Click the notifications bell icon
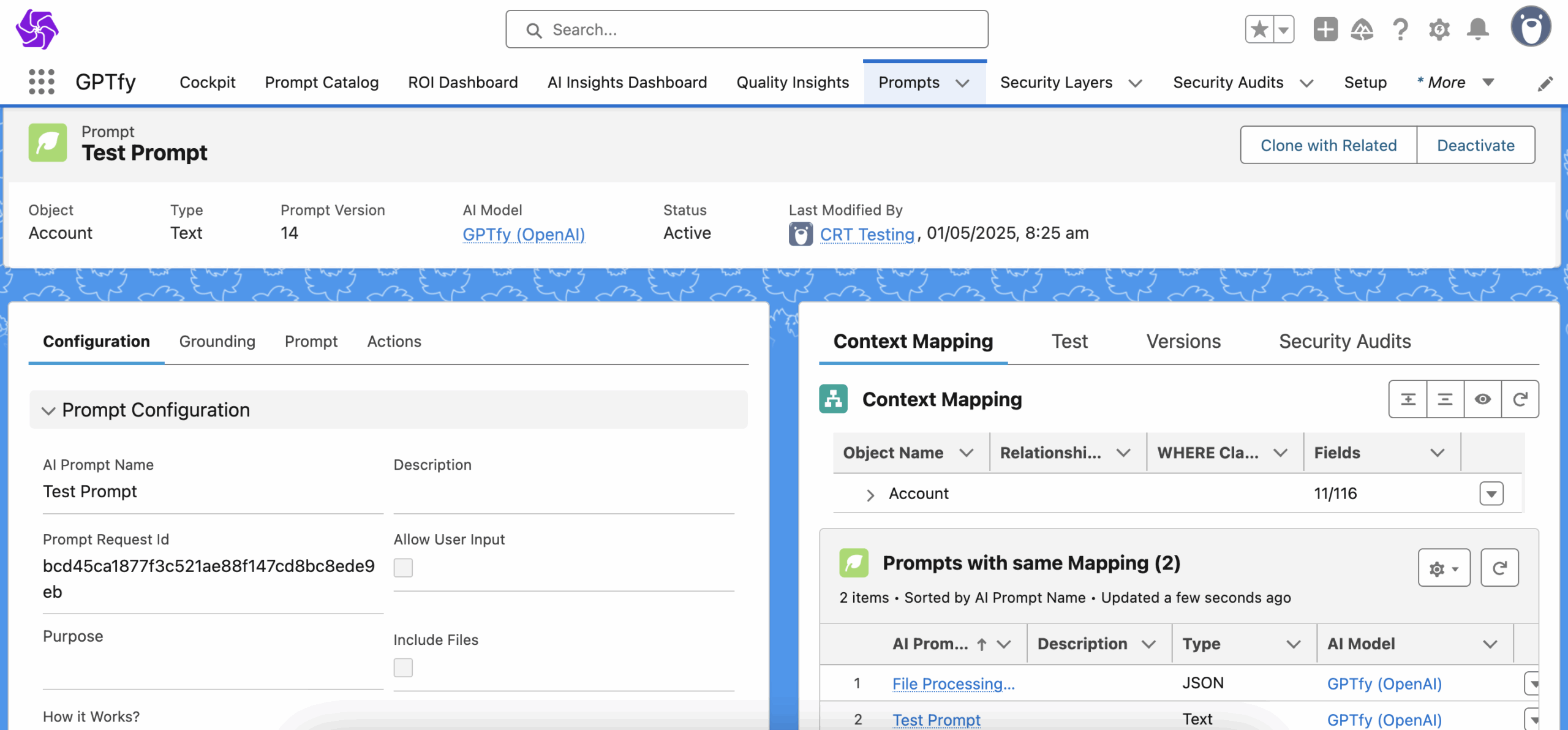This screenshot has width=1568, height=730. pyautogui.click(x=1477, y=29)
